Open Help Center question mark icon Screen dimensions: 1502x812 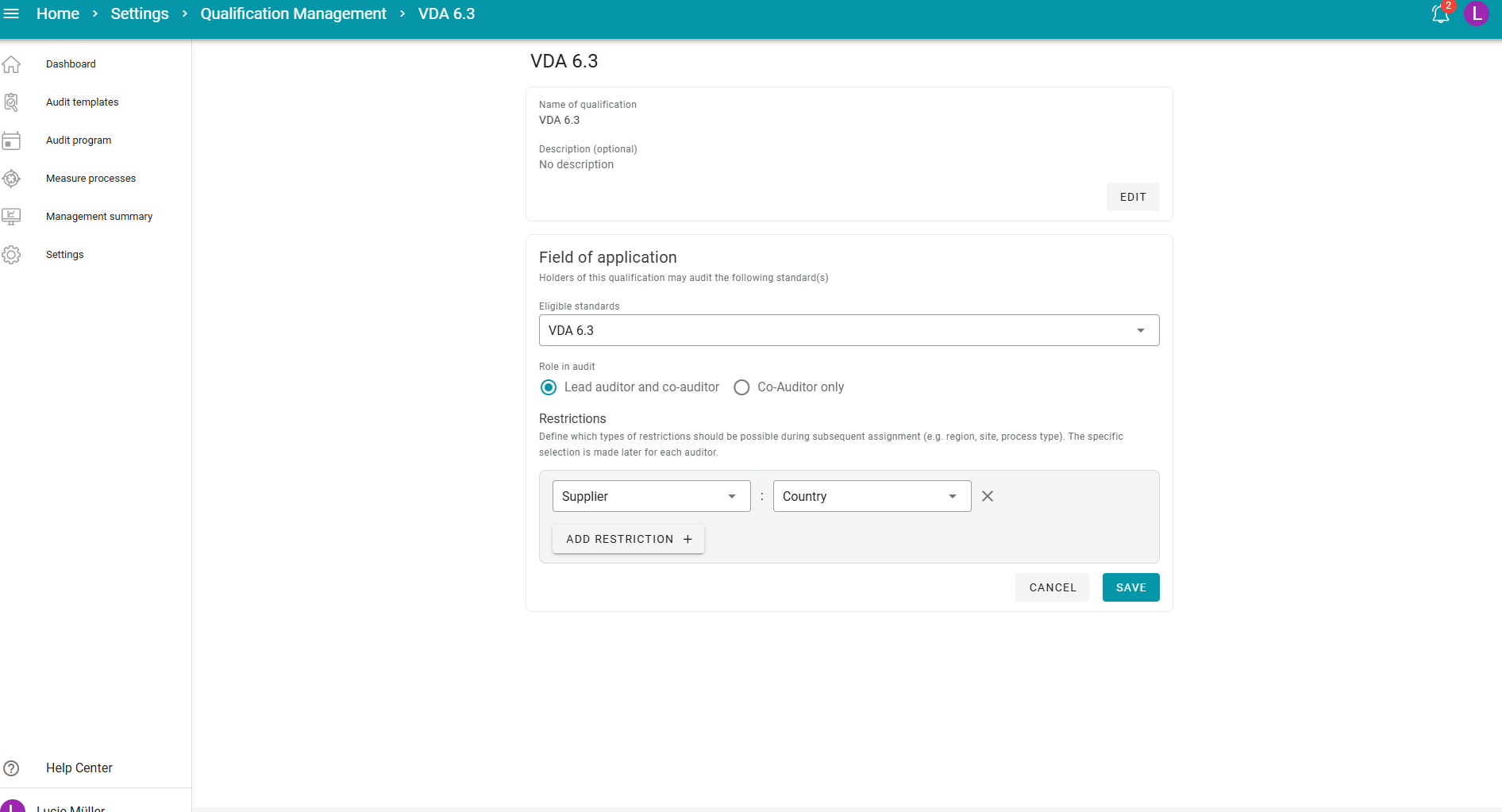pos(12,768)
